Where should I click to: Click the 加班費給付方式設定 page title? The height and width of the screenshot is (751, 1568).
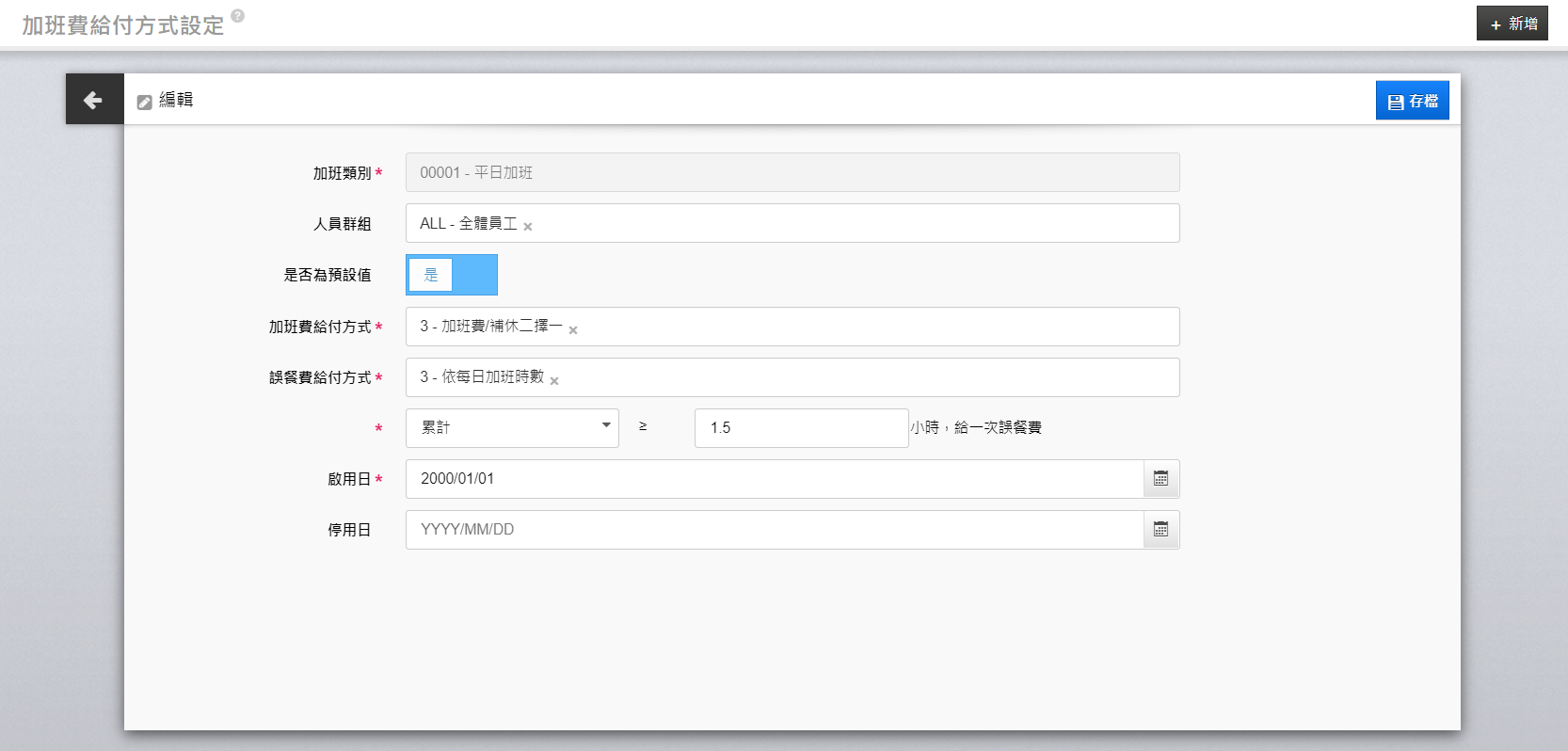[123, 25]
